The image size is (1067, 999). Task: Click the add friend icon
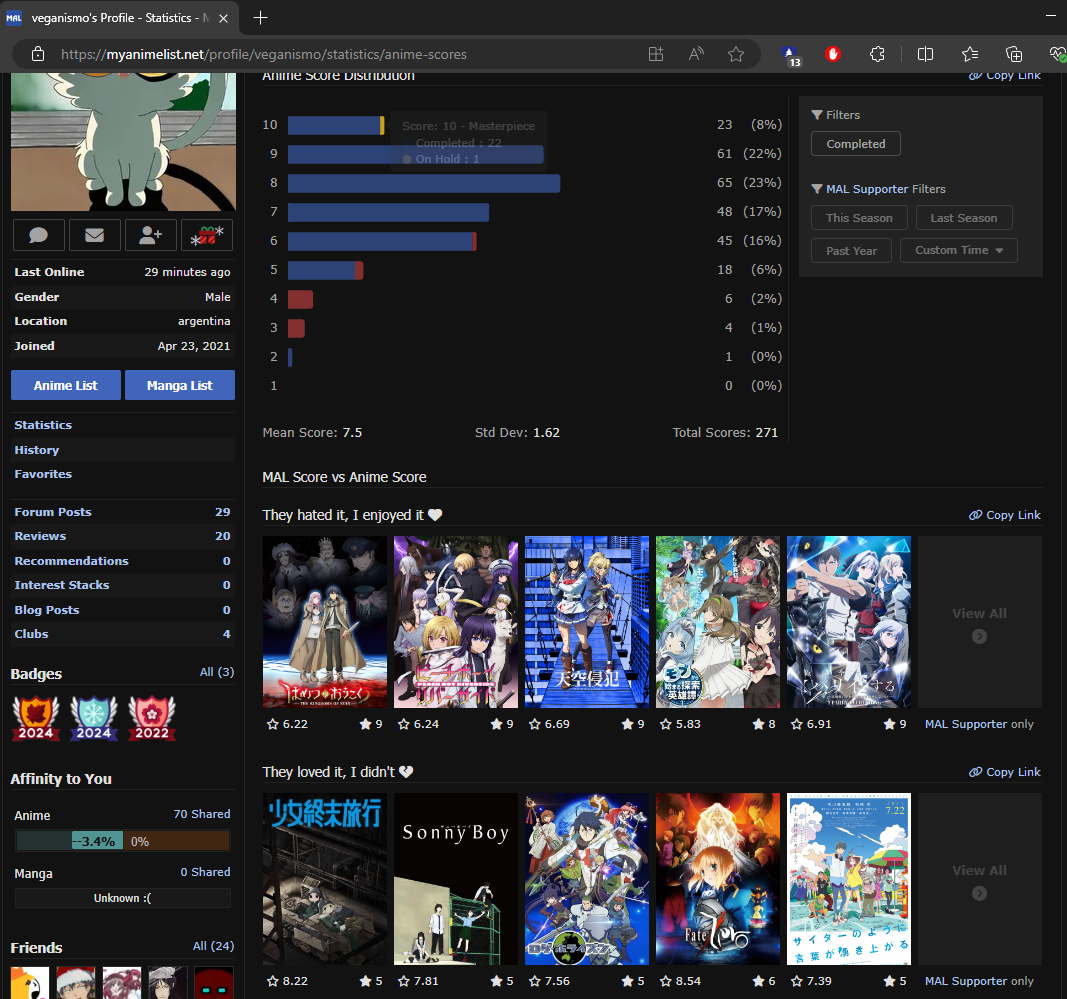pos(150,235)
